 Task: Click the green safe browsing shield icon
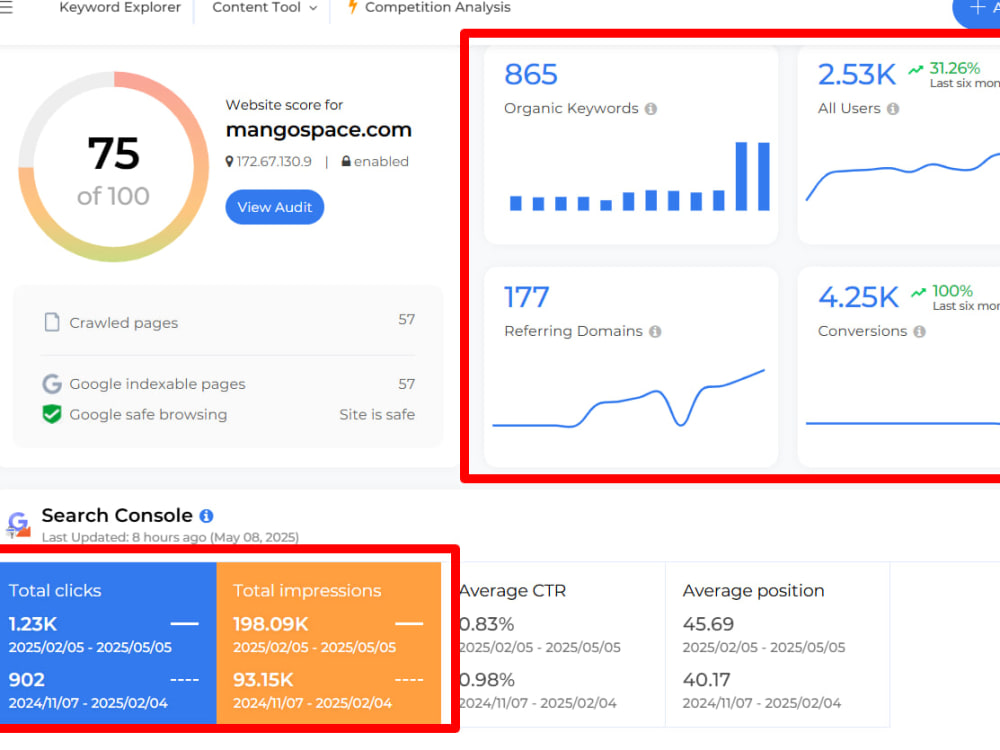coord(52,414)
